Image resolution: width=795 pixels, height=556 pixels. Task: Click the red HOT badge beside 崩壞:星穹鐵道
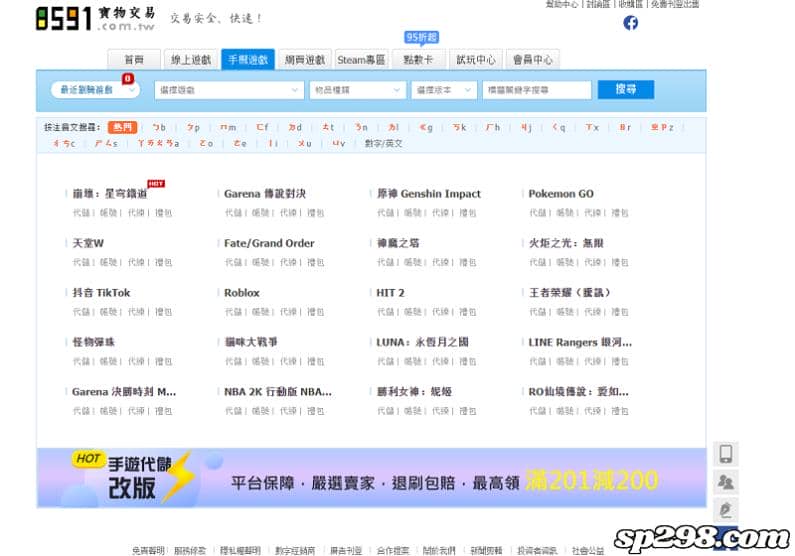tap(156, 183)
